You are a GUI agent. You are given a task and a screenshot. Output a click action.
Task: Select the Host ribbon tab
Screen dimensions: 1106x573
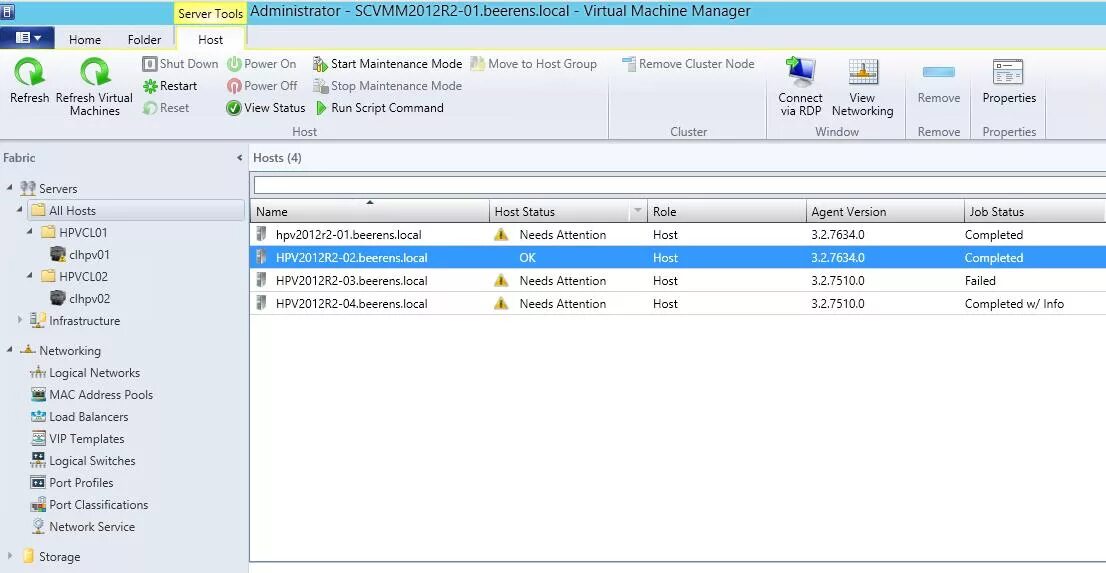[x=210, y=40]
